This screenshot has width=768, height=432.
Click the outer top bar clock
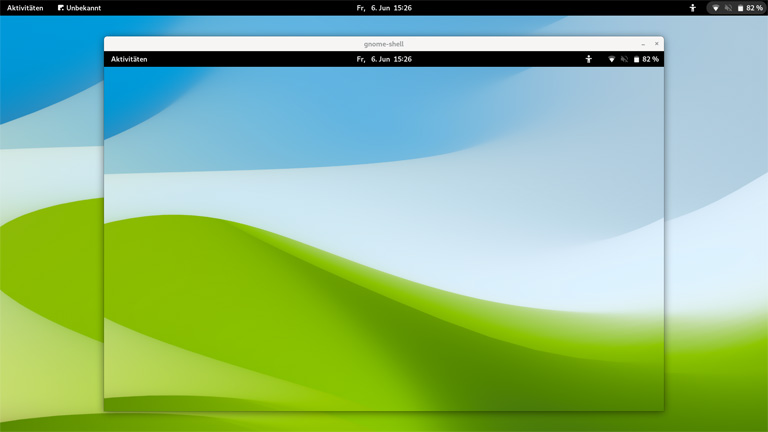click(384, 8)
